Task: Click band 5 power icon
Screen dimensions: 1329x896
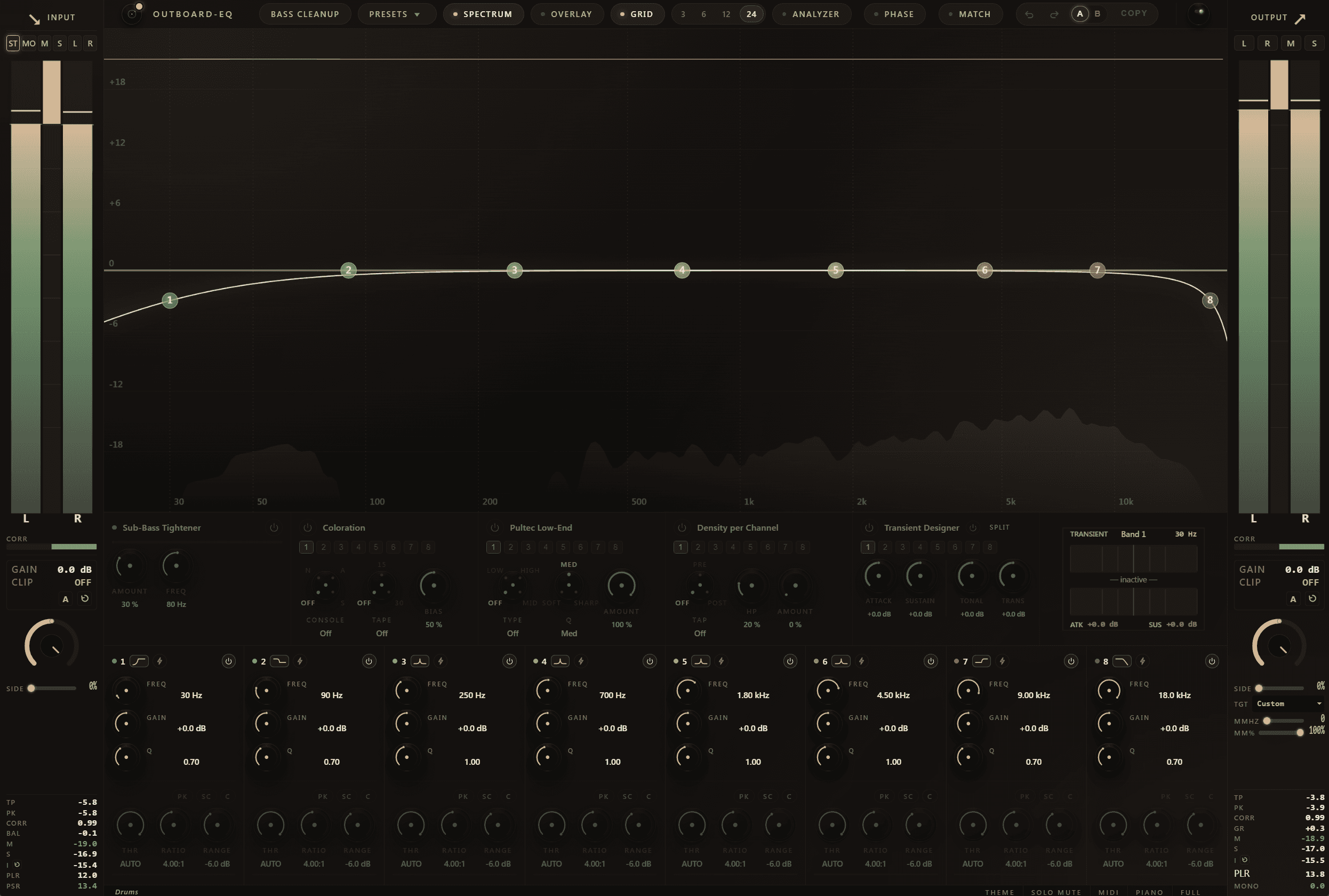Action: [790, 661]
